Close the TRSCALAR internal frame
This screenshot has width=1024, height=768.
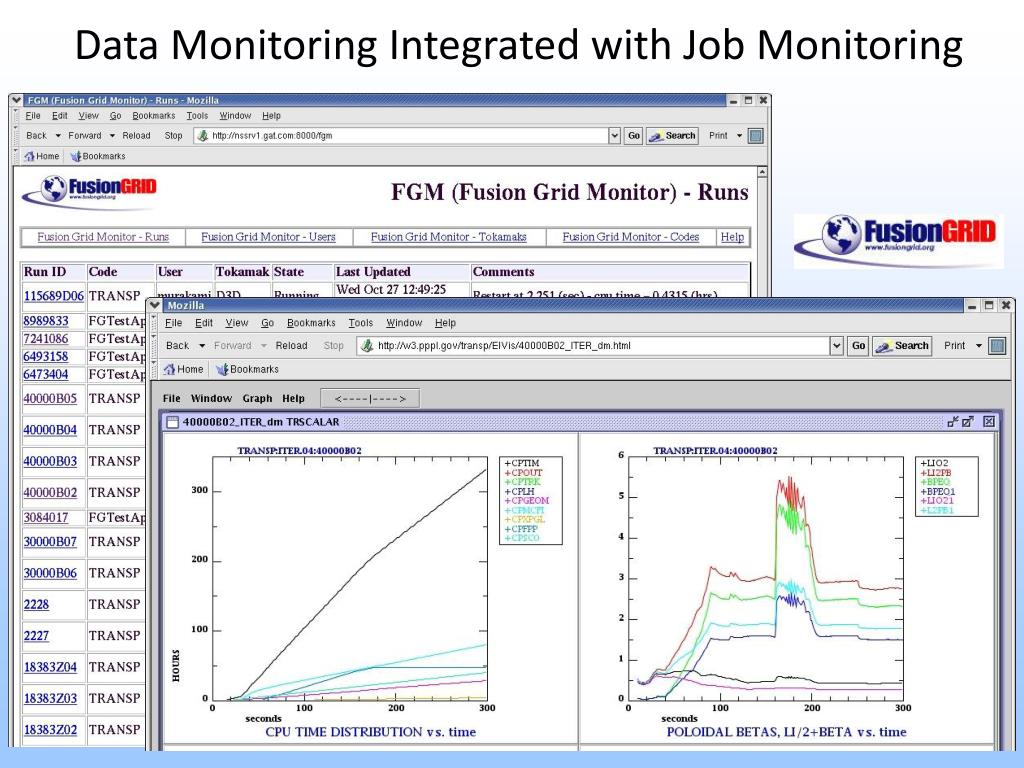(989, 422)
